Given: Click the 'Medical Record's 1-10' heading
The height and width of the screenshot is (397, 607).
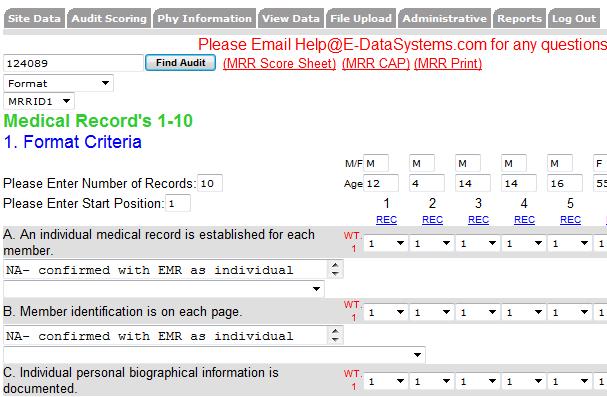Looking at the screenshot, I should click(x=98, y=121).
